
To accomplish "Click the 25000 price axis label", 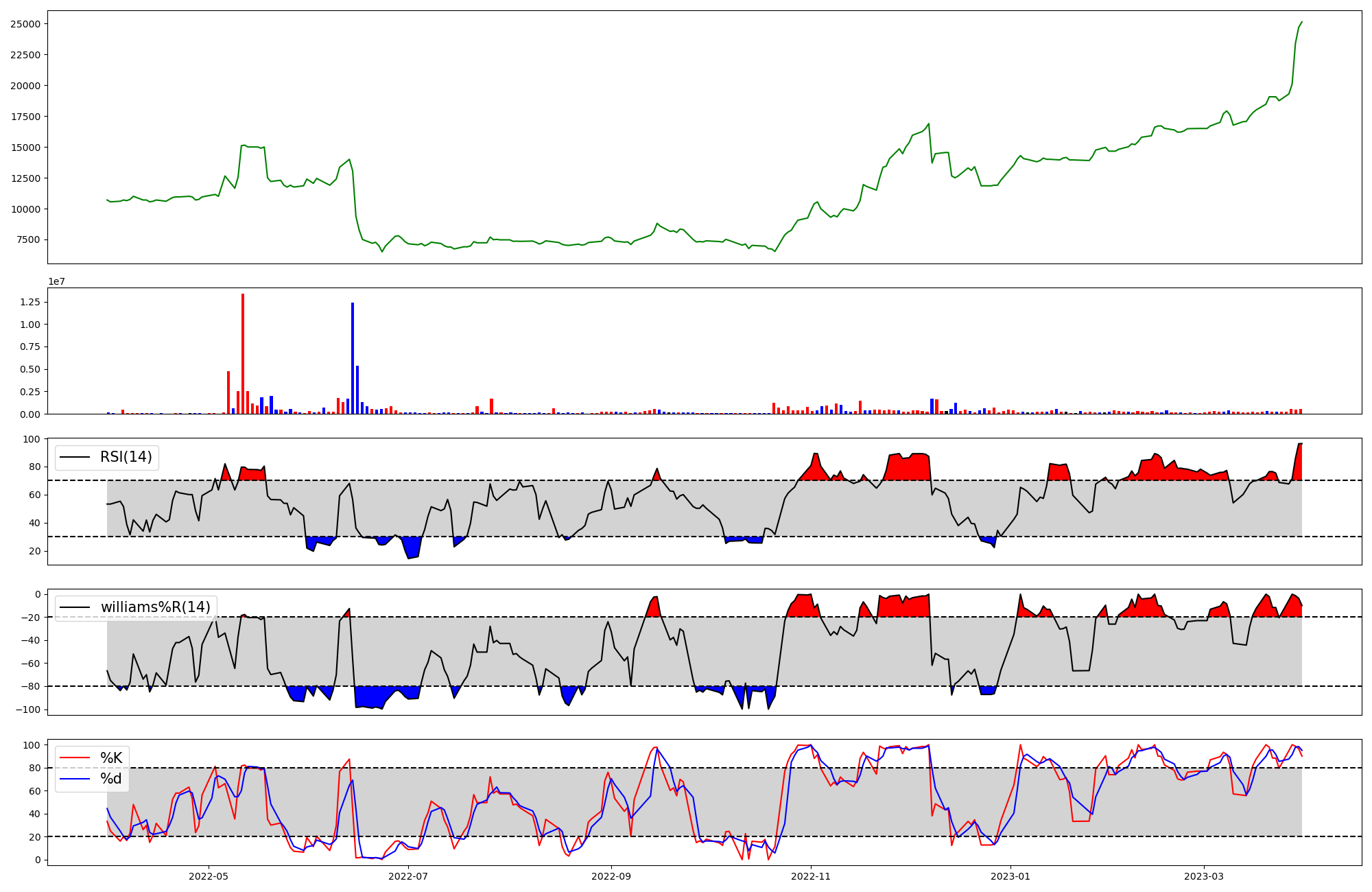I will [x=25, y=24].
